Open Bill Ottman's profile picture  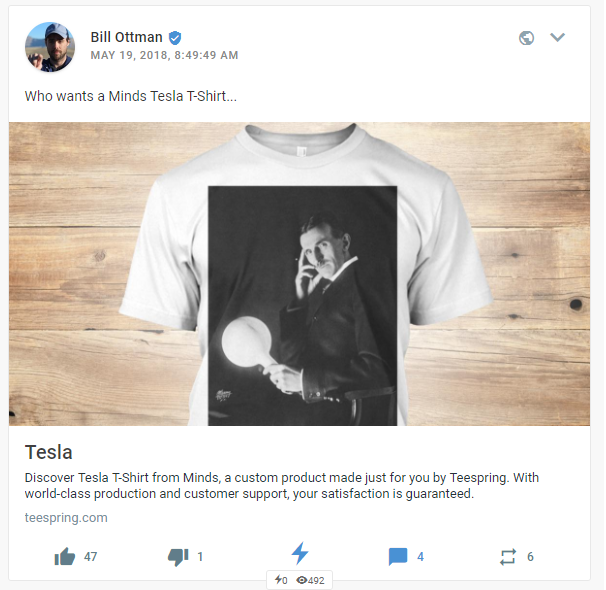50,47
